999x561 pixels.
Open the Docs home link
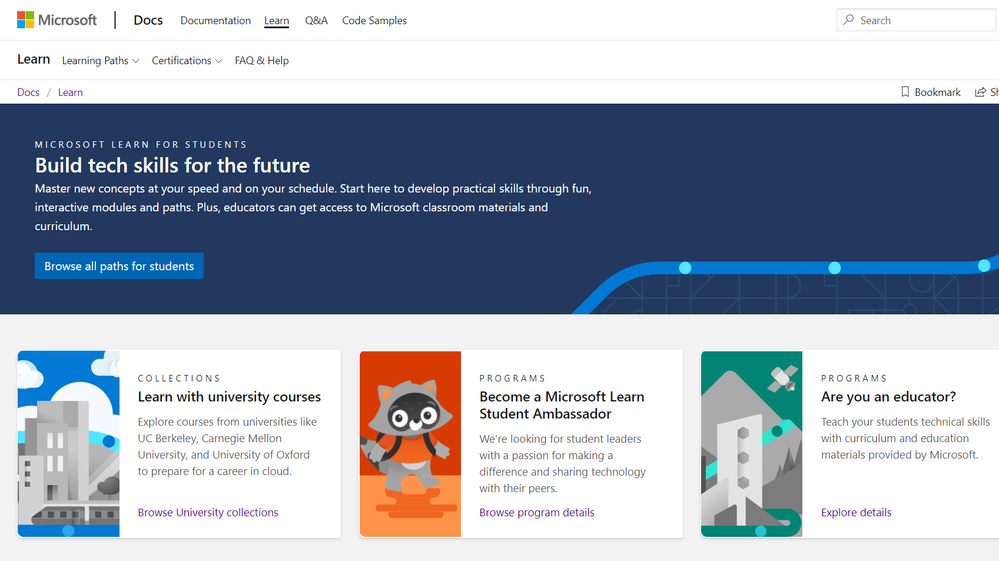148,20
